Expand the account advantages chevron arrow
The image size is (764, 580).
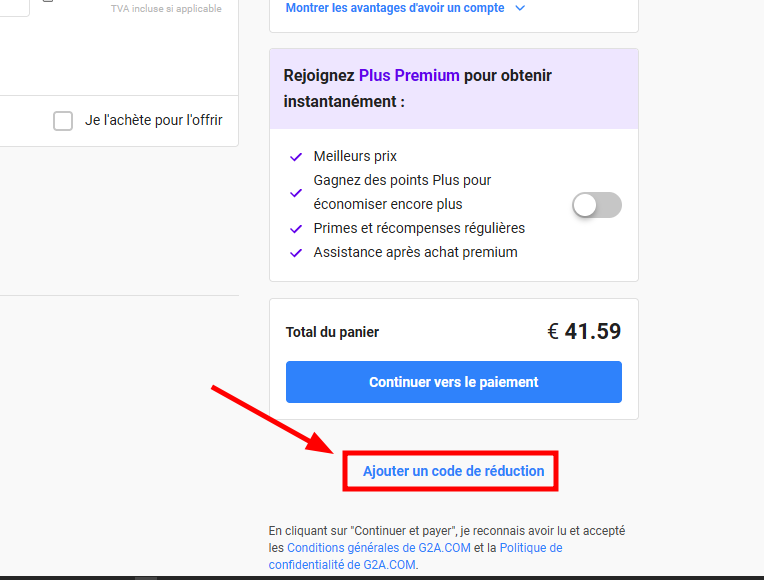point(519,8)
